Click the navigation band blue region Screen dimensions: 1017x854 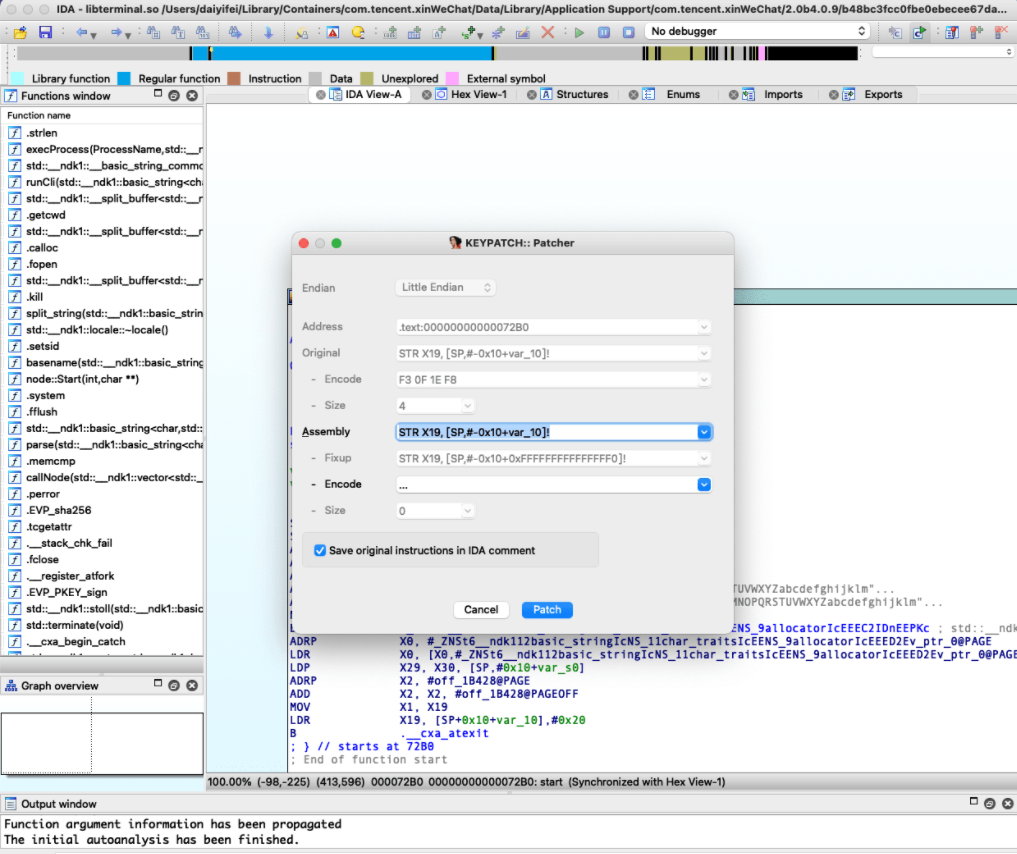(x=350, y=54)
